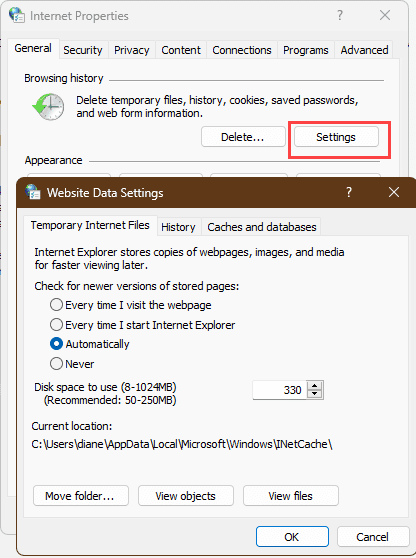Open Programs tab in Internet Properties
Image resolution: width=416 pixels, height=558 pixels.
(306, 50)
